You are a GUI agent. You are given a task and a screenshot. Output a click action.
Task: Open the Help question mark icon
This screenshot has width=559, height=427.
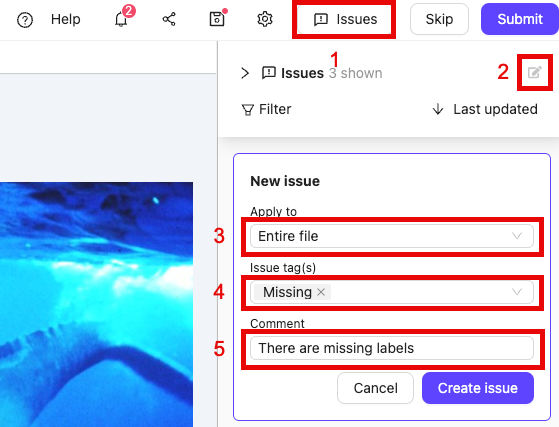point(25,20)
